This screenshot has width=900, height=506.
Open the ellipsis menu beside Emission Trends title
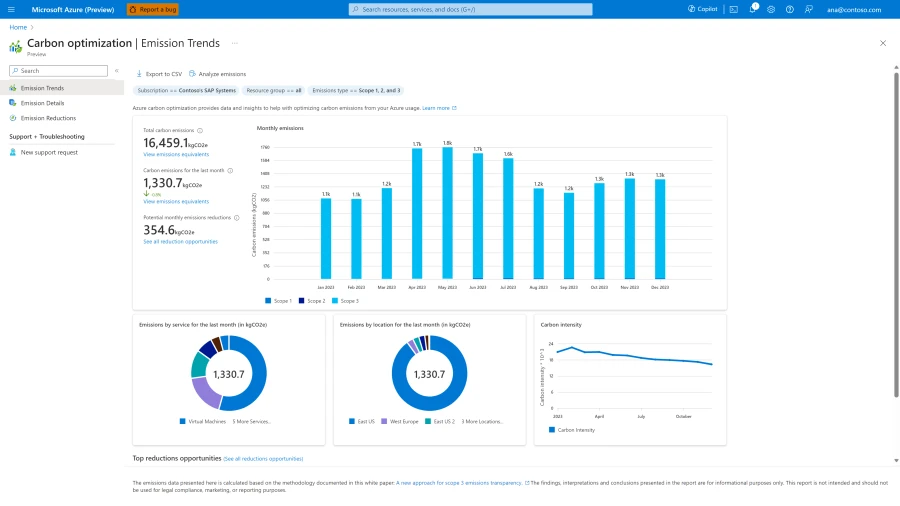[x=234, y=43]
